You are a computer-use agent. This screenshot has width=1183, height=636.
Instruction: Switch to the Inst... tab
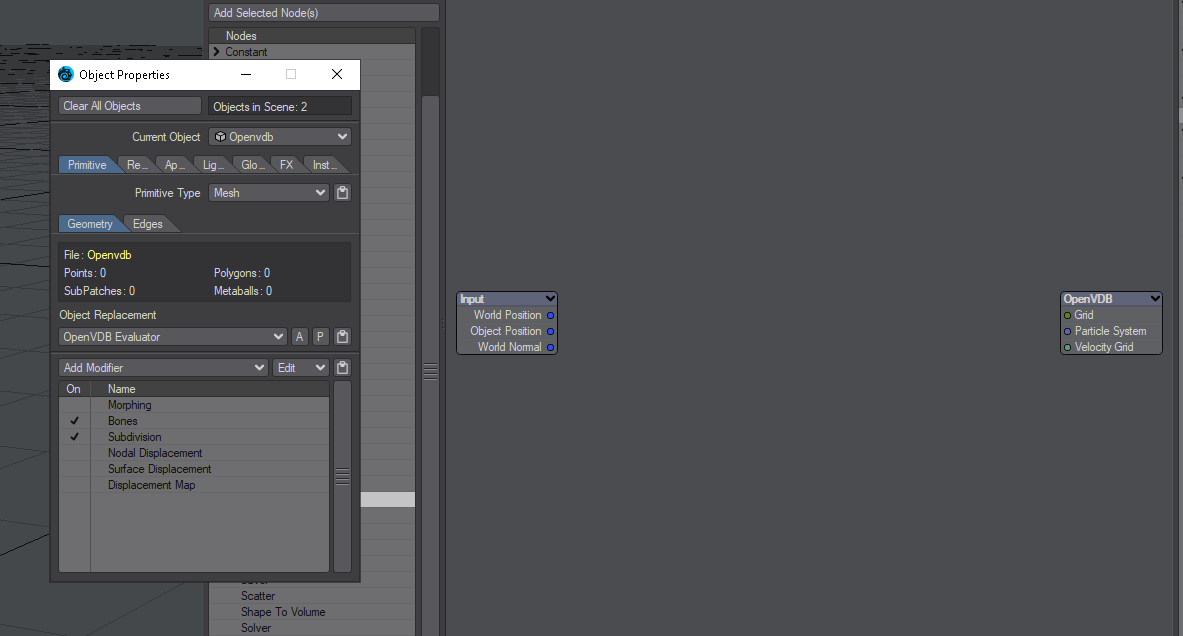click(x=324, y=164)
